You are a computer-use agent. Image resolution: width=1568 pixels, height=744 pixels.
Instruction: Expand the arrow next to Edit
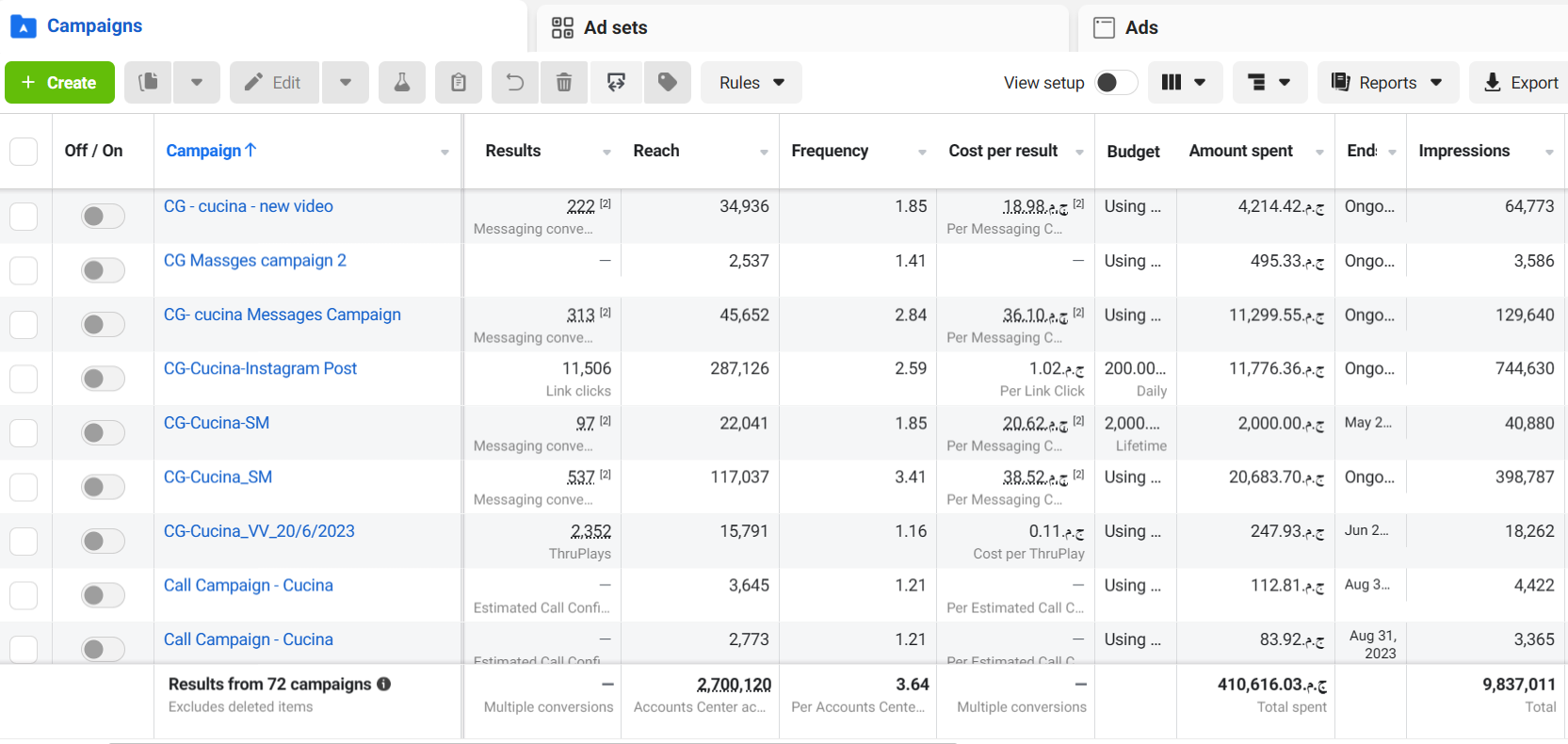346,83
